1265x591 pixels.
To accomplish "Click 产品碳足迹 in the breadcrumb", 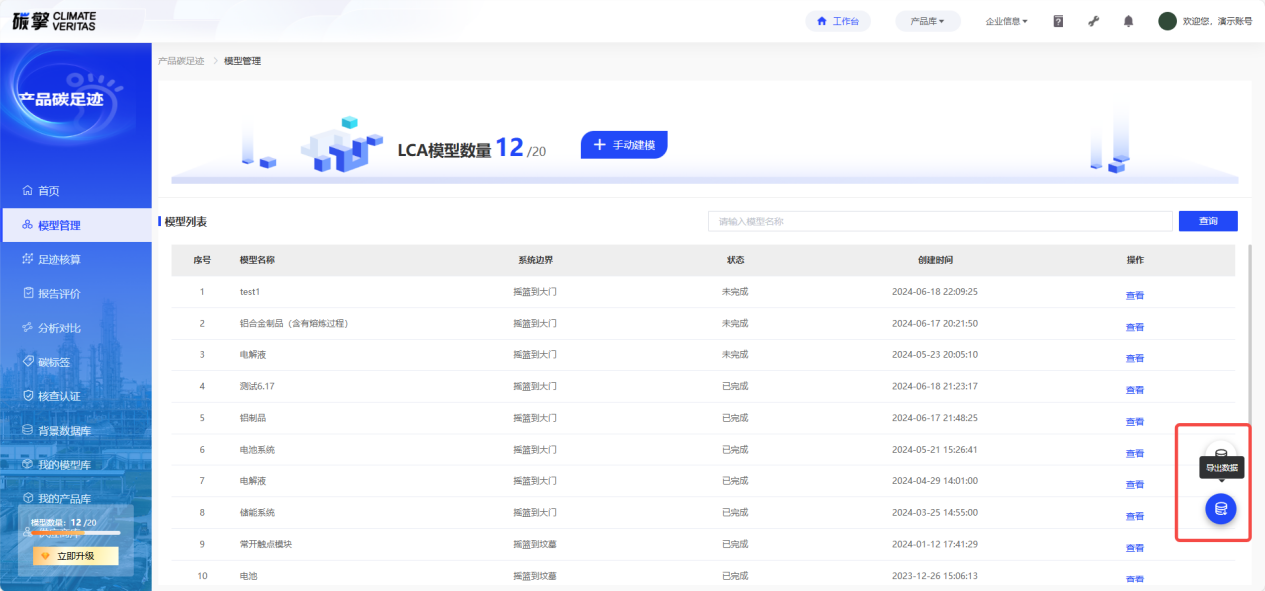I will tap(181, 61).
